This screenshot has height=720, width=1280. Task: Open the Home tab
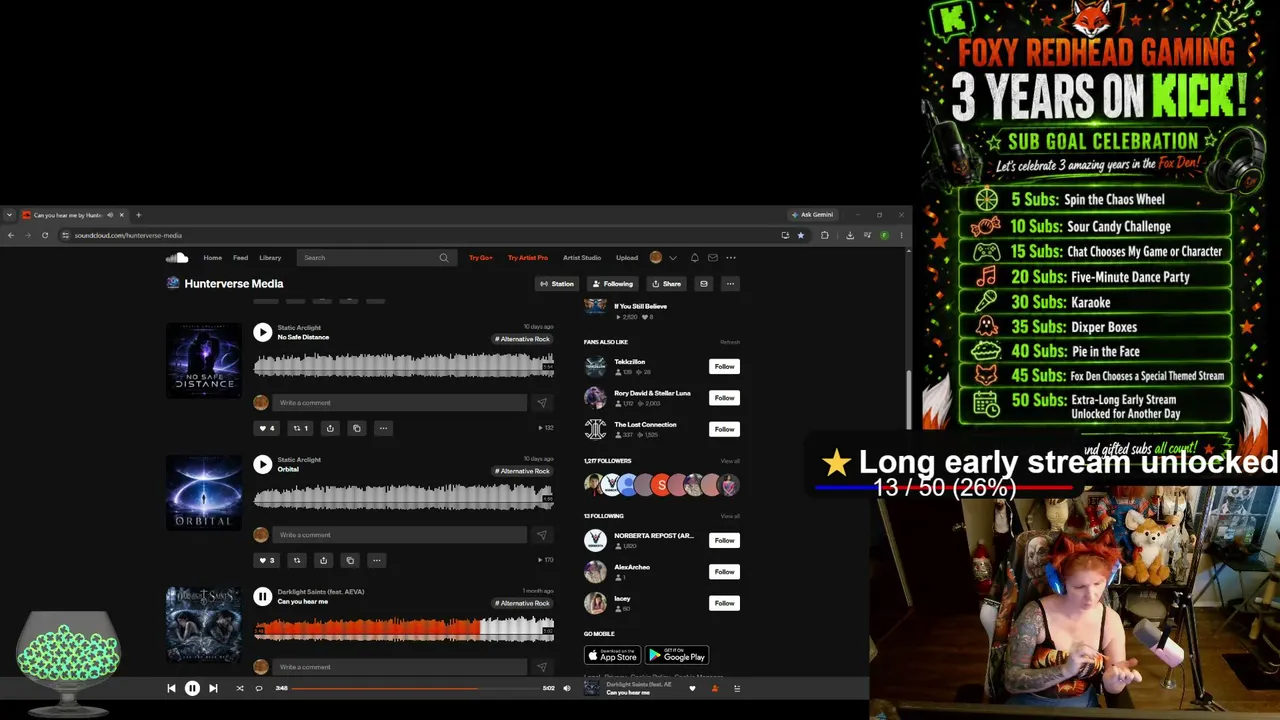[213, 258]
